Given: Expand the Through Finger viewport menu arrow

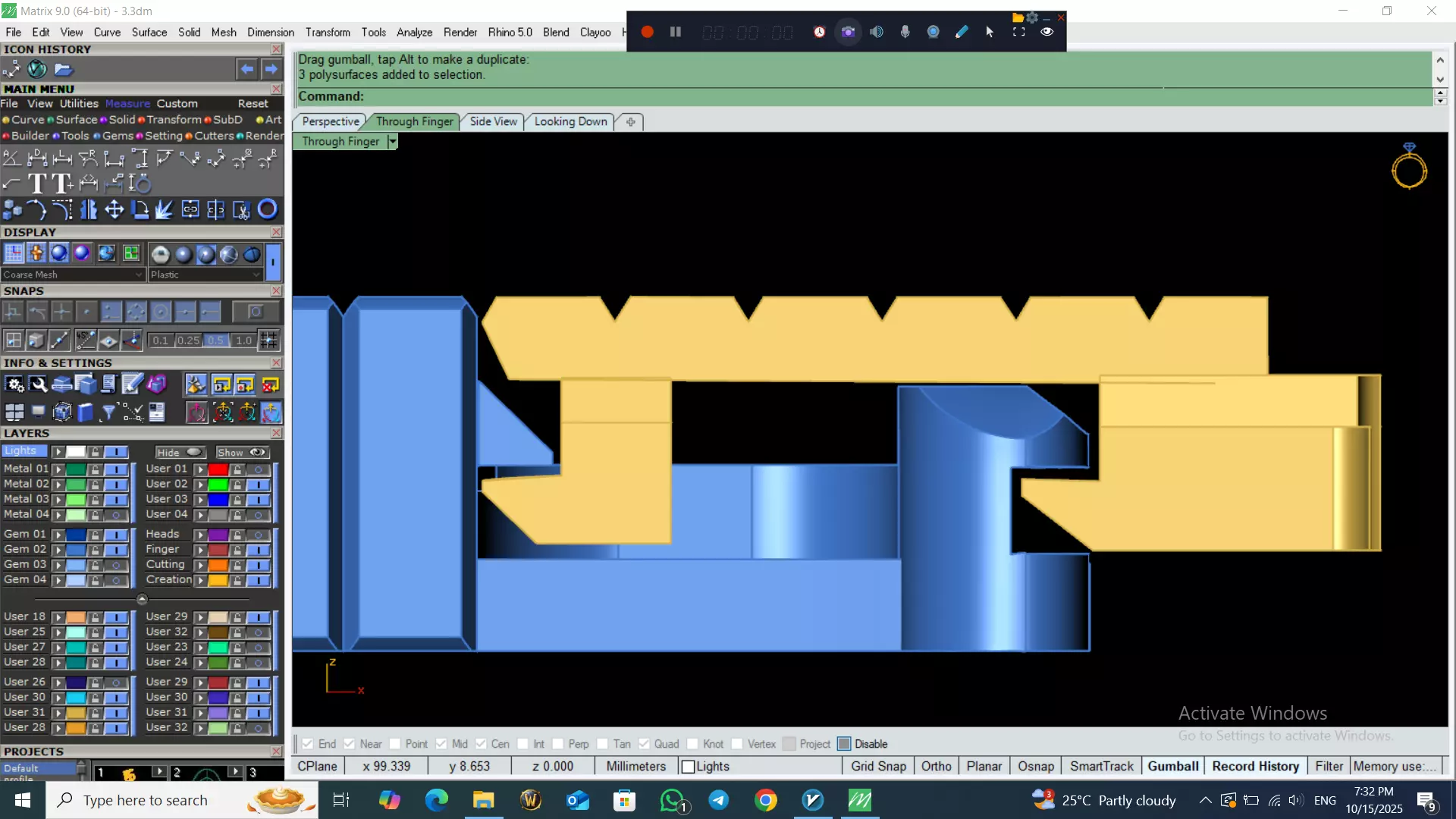Looking at the screenshot, I should pos(392,142).
